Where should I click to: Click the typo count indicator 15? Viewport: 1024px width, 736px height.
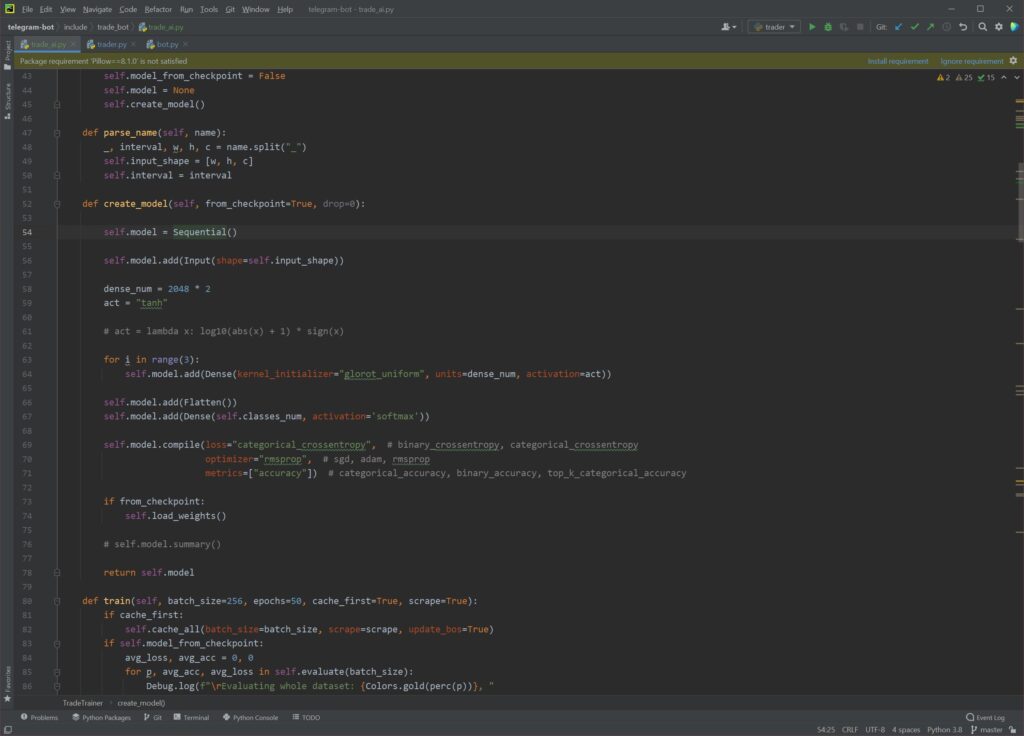[x=986, y=77]
